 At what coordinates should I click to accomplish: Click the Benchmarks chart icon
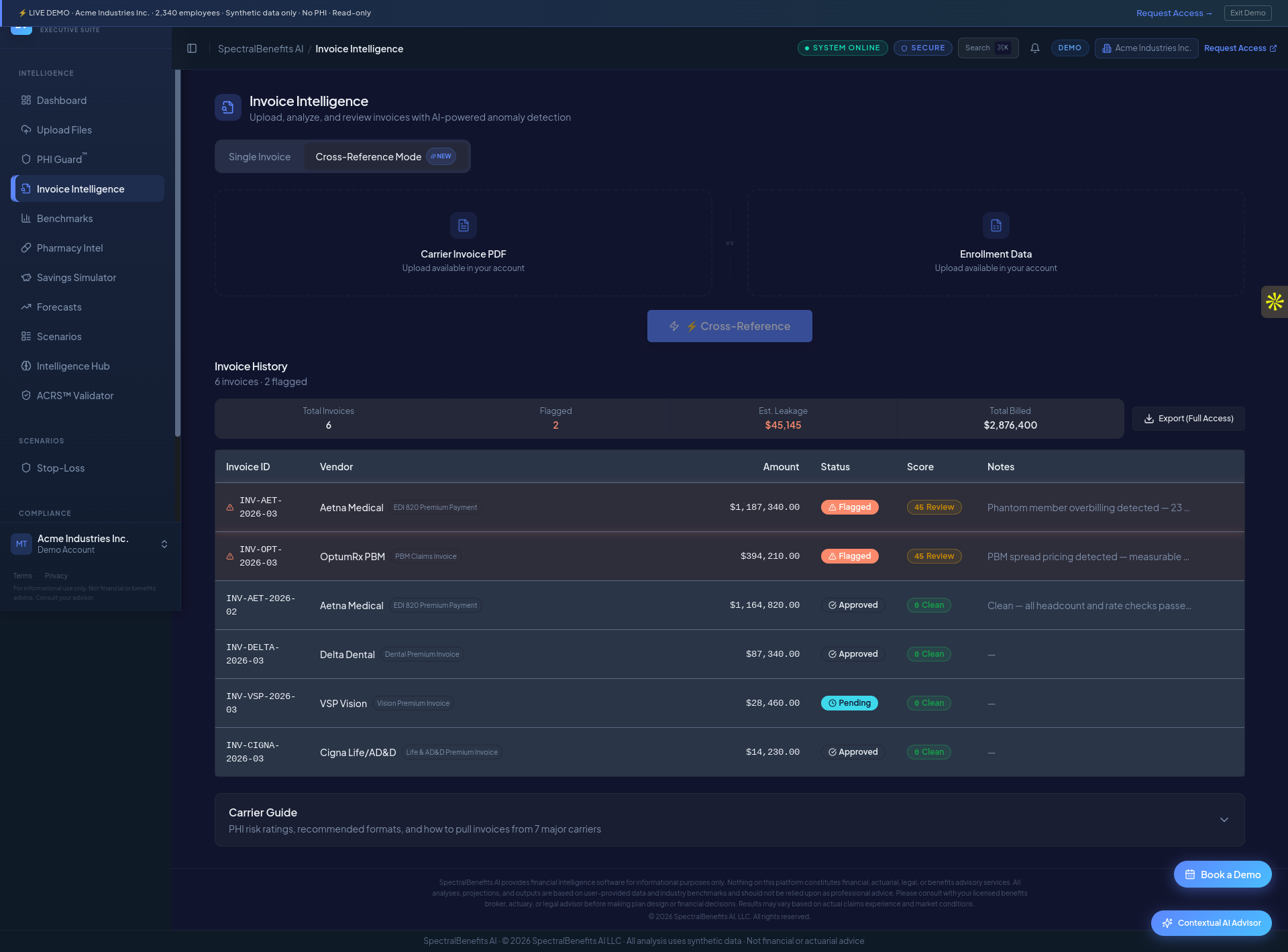(26, 218)
